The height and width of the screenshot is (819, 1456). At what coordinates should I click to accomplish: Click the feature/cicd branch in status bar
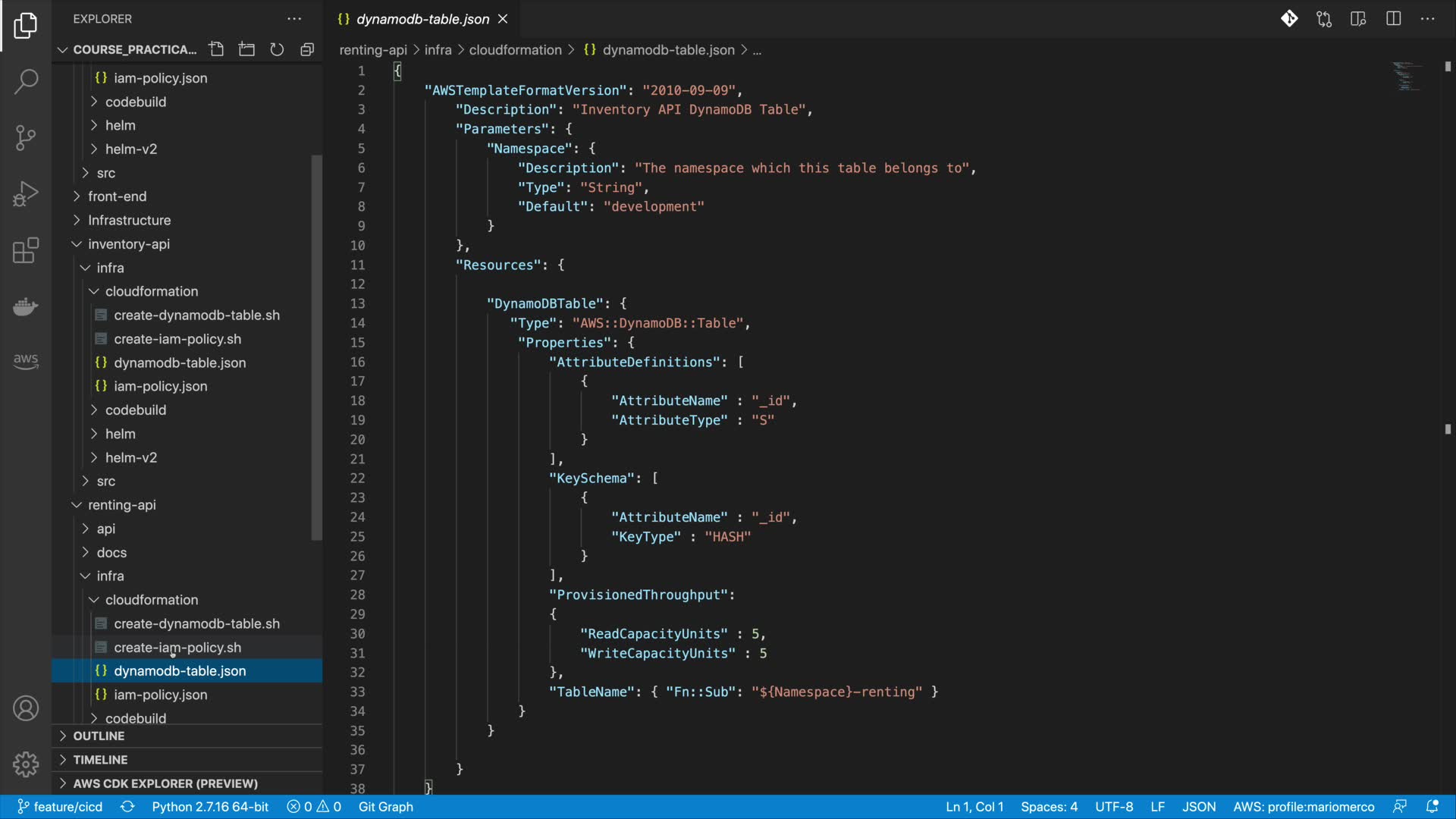tap(61, 807)
